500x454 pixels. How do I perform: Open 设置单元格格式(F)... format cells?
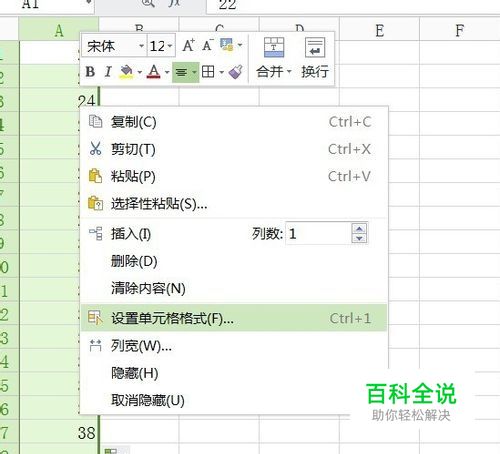click(x=234, y=318)
